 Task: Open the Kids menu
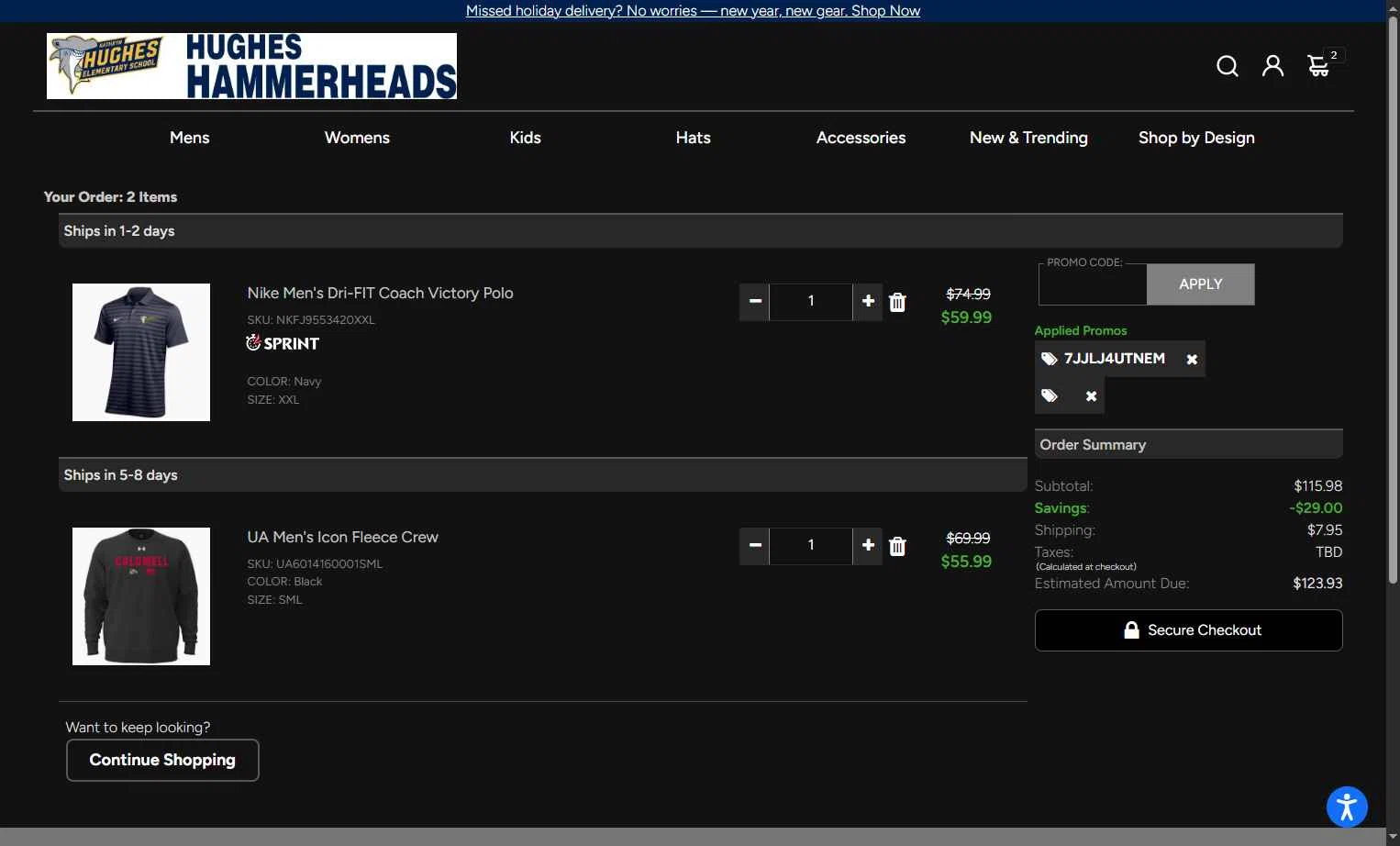point(525,138)
